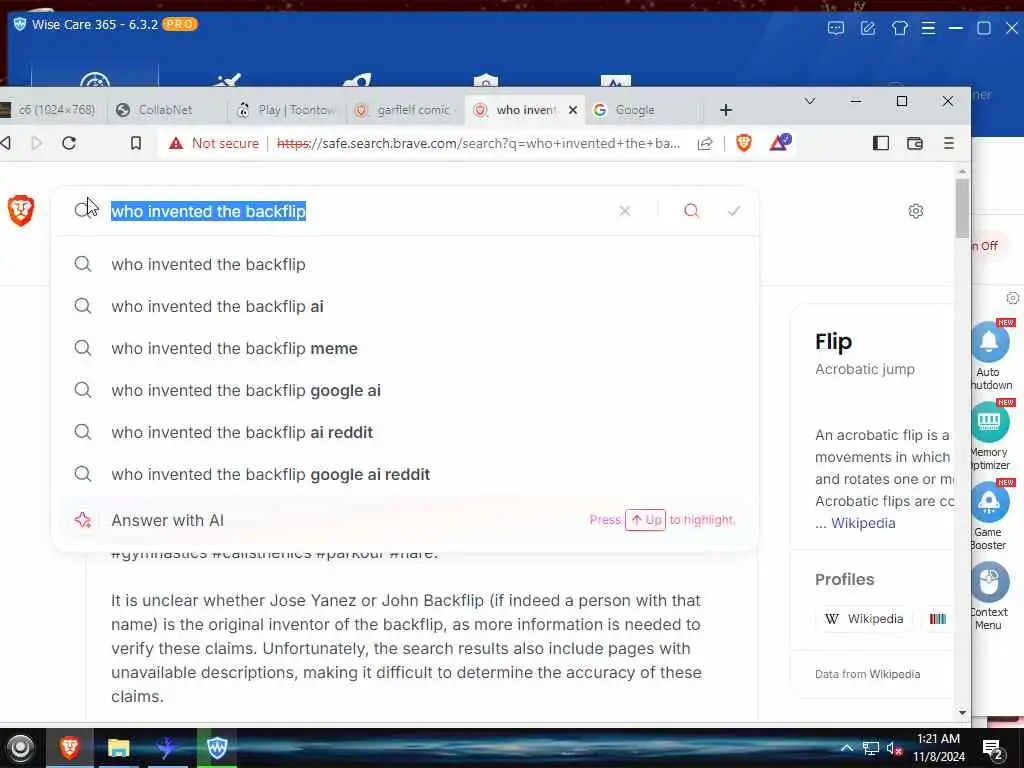Open the Wikipedia link in Flip panel
This screenshot has height=768, width=1024.
(863, 523)
